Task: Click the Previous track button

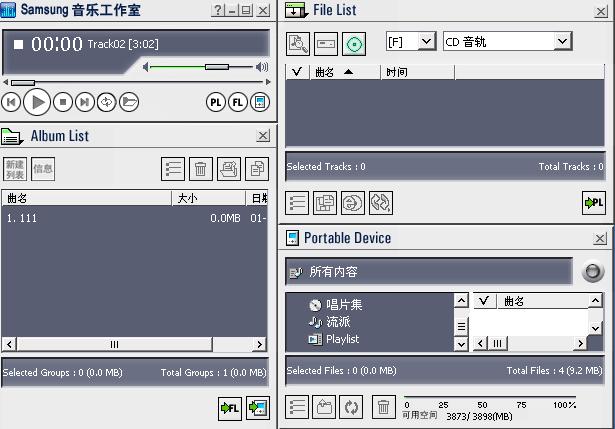Action: coord(11,102)
